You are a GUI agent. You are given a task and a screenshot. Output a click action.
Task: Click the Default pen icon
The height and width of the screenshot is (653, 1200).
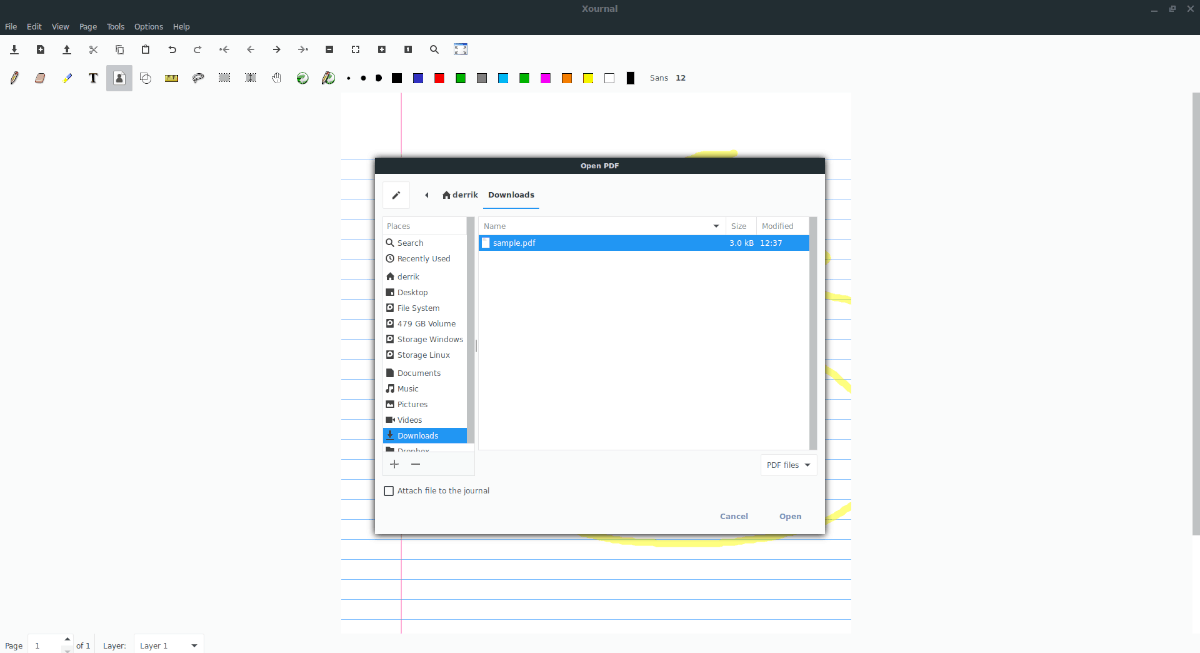click(328, 78)
